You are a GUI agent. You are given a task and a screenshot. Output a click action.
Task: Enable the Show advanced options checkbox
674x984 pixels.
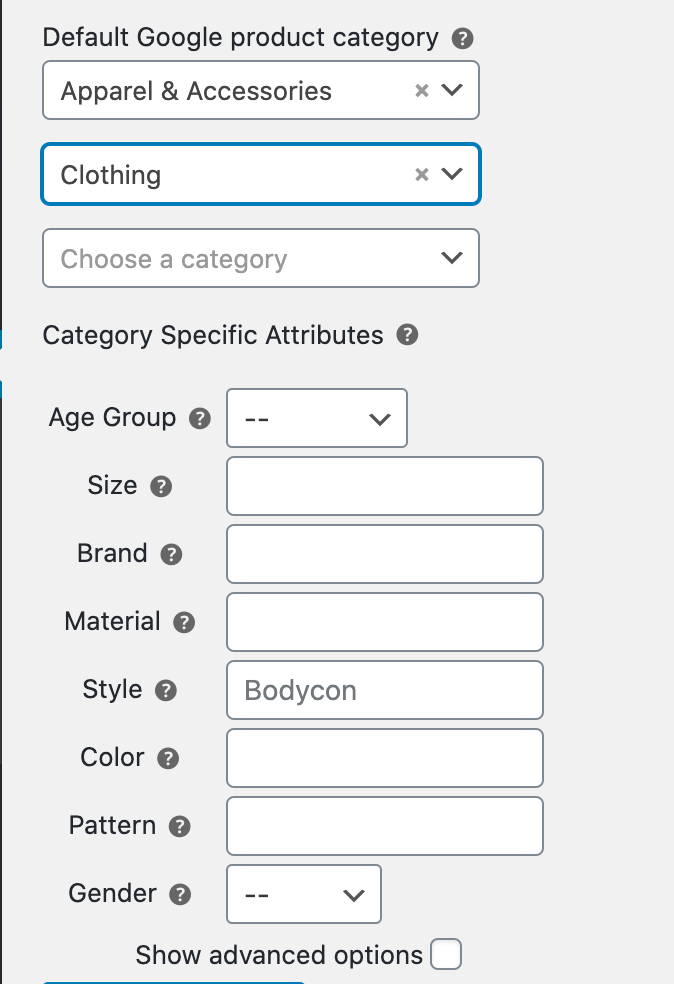click(x=446, y=955)
